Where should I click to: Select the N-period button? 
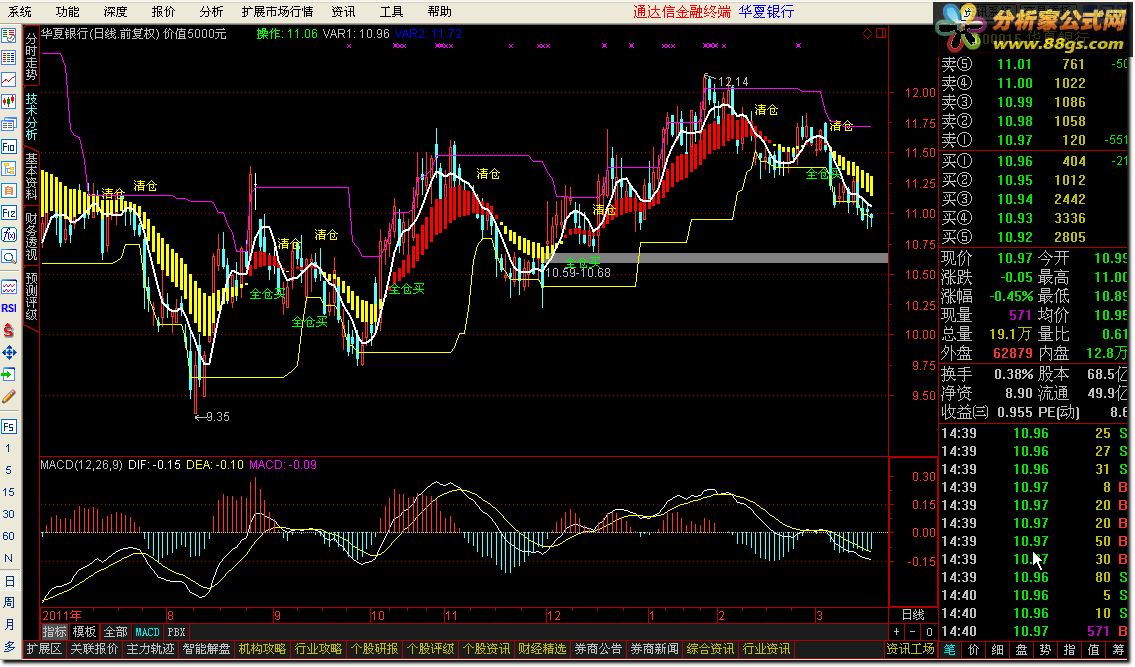[9, 558]
